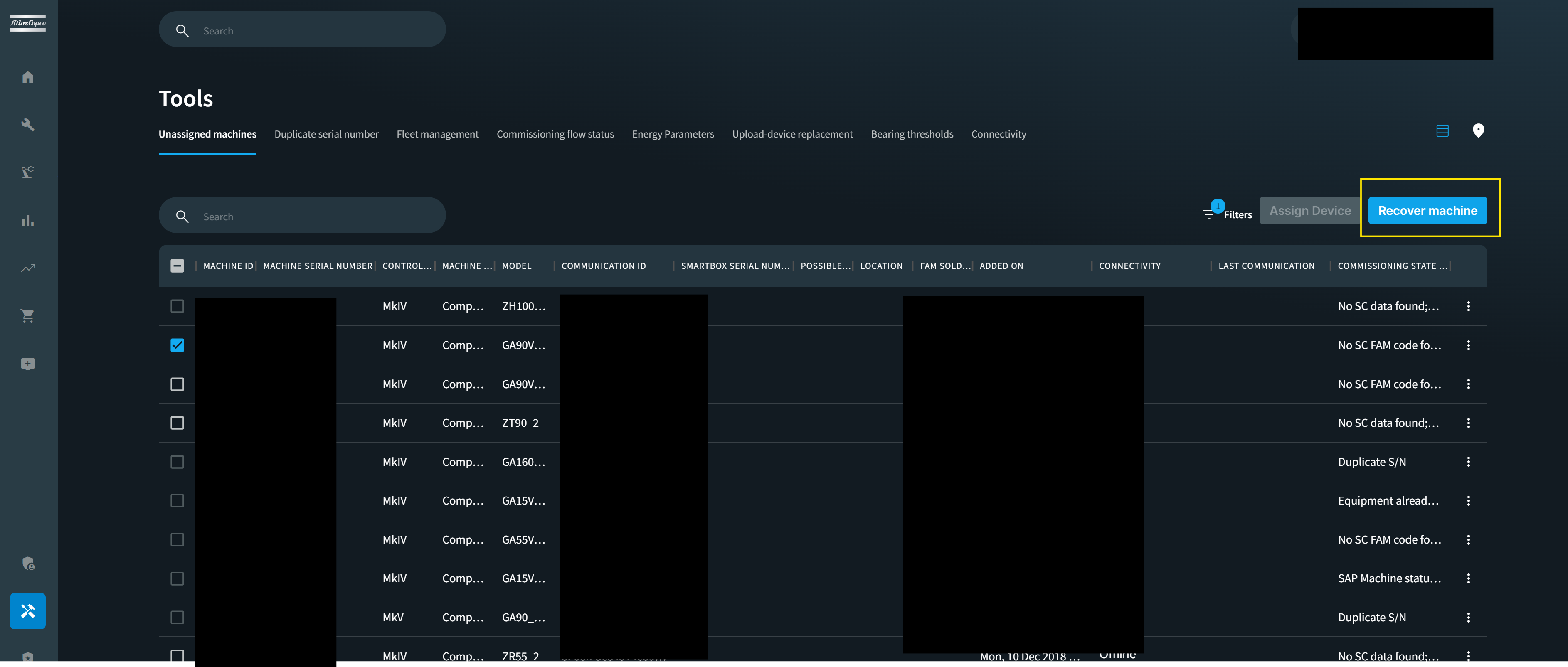This screenshot has height=667, width=1568.
Task: Select the list view icon
Action: (x=1442, y=131)
